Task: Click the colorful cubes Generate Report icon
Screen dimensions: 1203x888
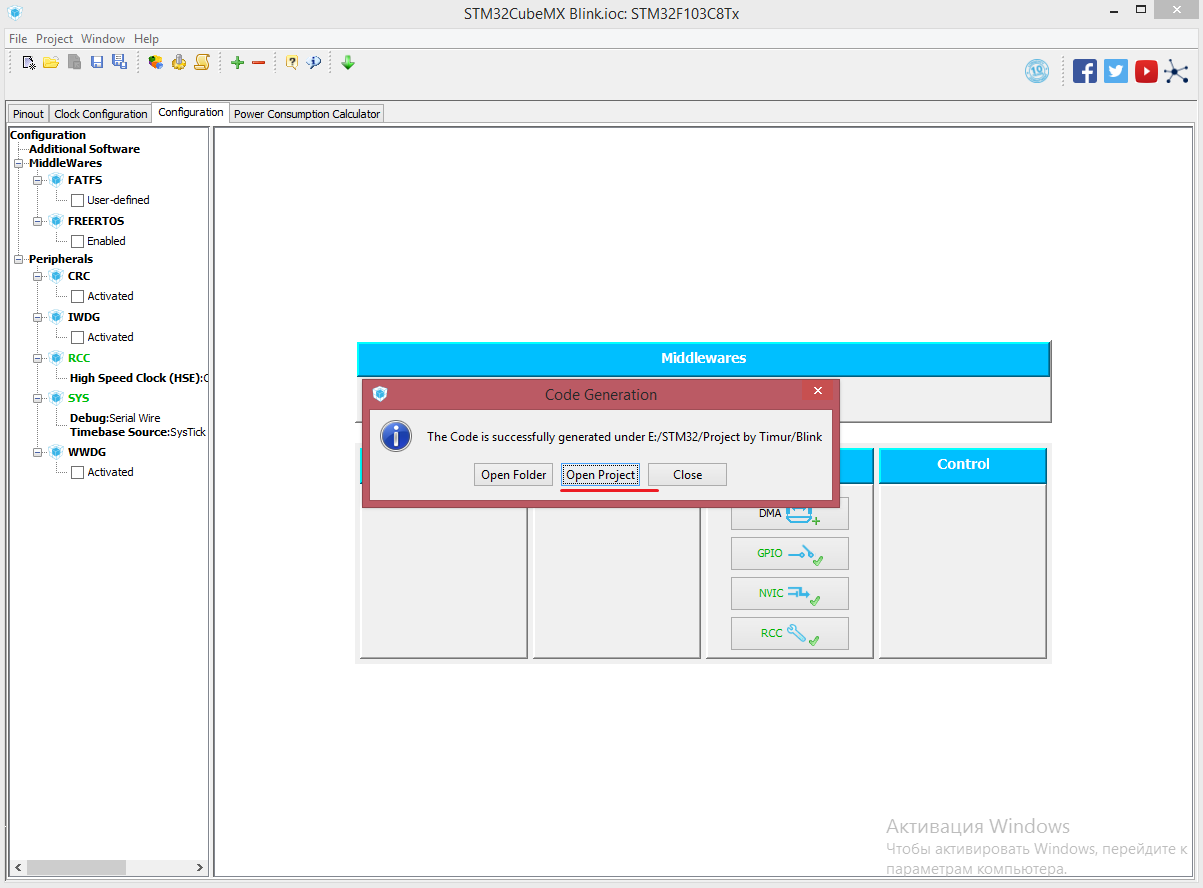Action: coord(156,63)
